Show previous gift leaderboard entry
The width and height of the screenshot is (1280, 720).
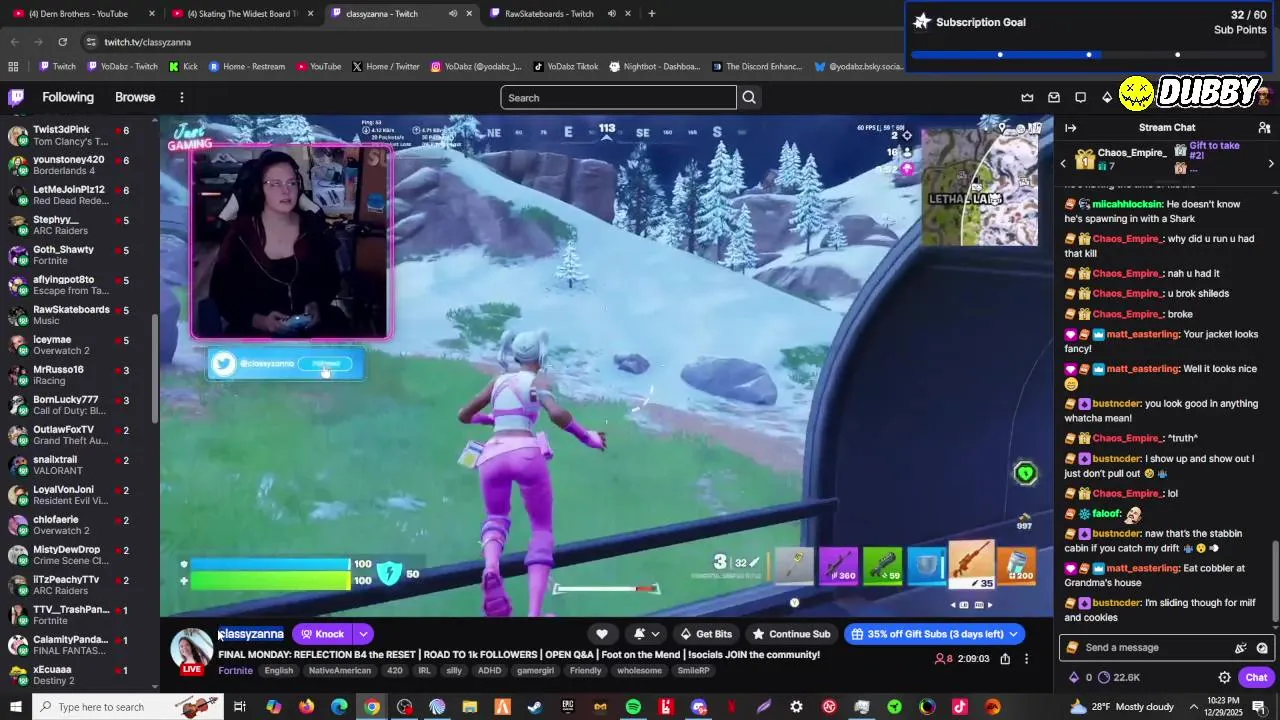[x=1063, y=163]
